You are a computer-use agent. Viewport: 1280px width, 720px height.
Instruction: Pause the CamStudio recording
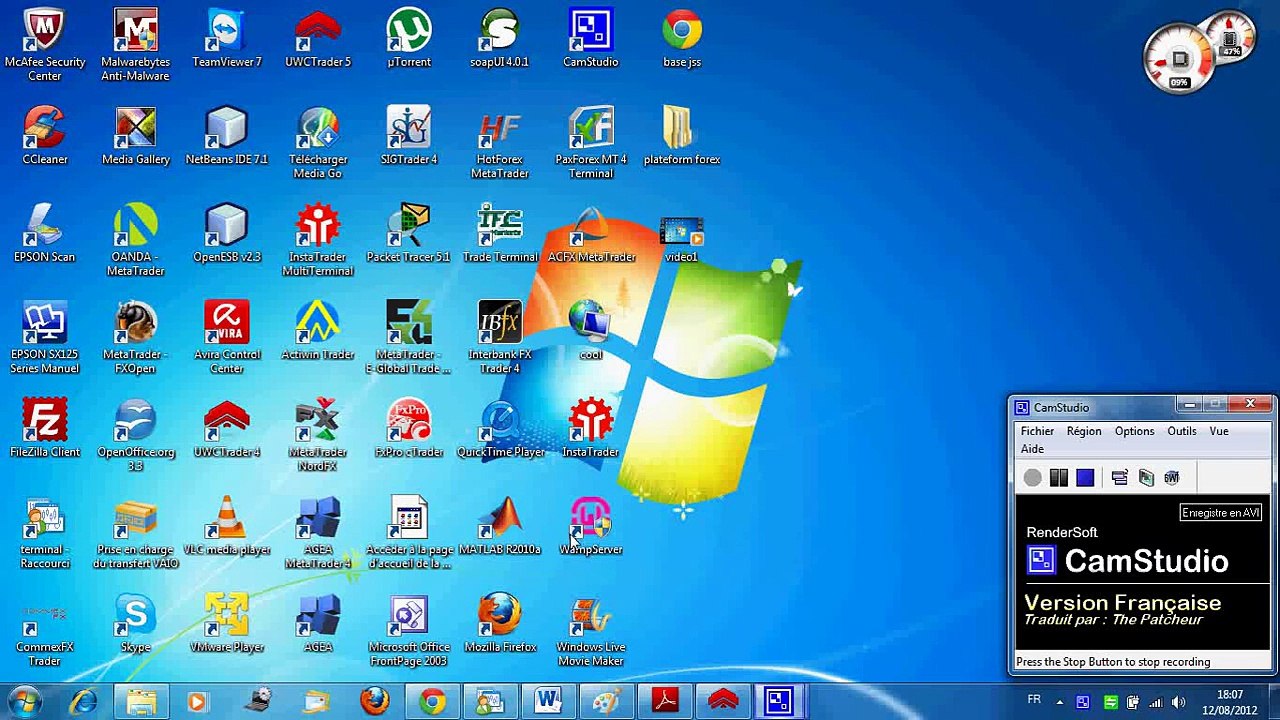click(x=1059, y=478)
